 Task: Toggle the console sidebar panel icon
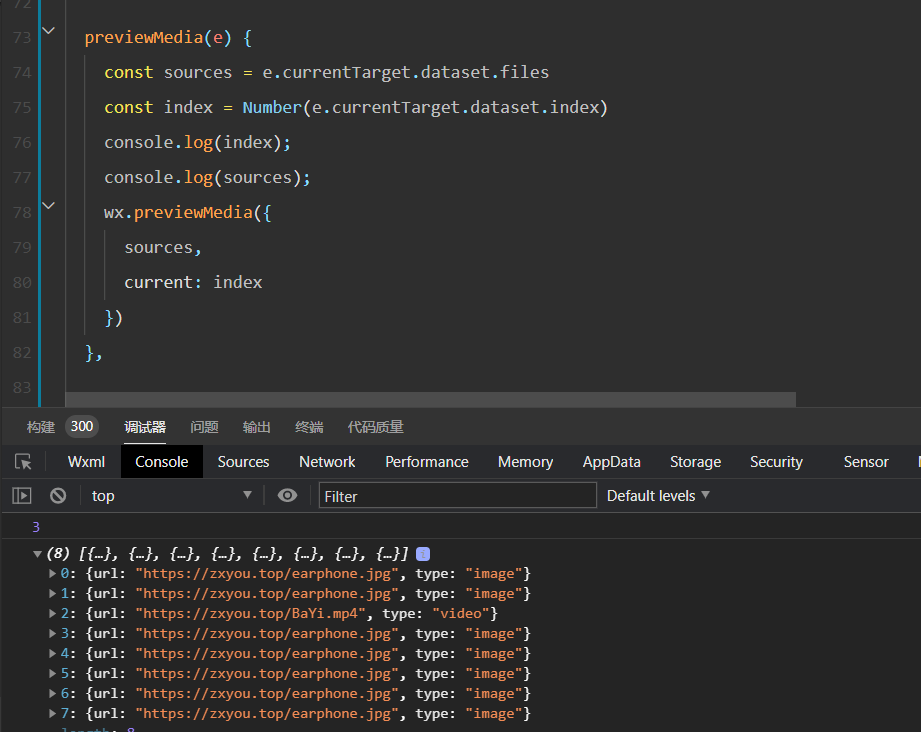[x=22, y=496]
